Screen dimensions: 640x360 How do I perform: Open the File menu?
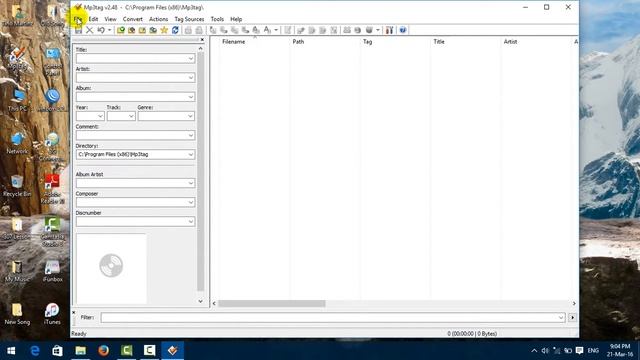78,19
